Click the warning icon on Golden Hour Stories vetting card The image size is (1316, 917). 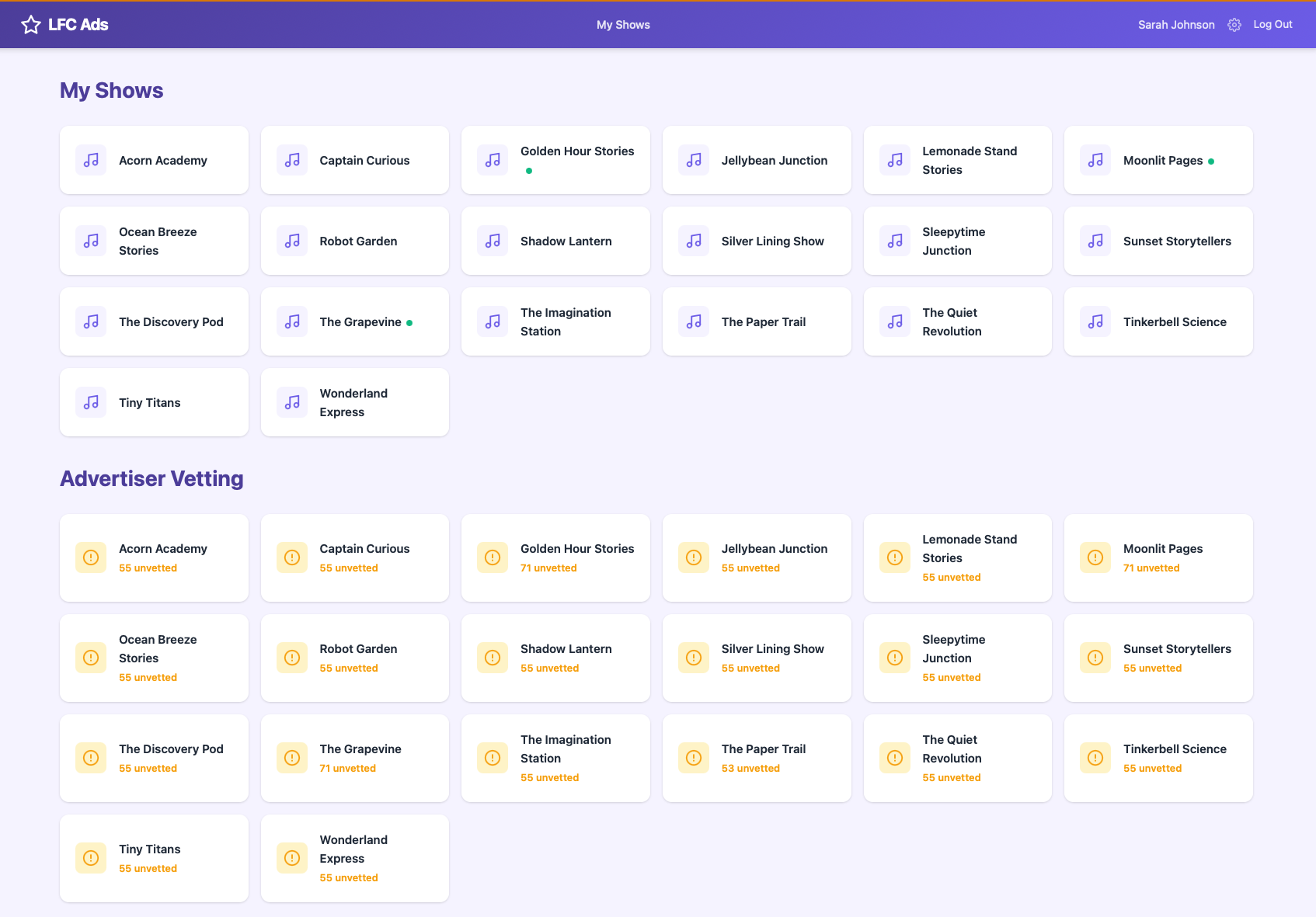[x=493, y=557]
